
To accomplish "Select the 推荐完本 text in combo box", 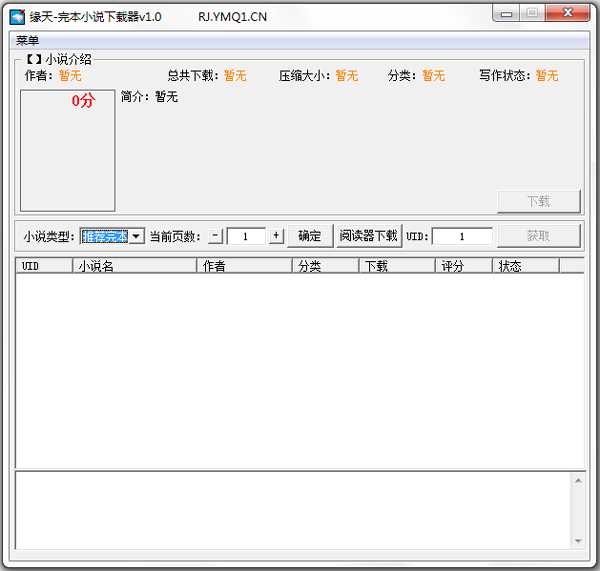I will click(x=105, y=236).
